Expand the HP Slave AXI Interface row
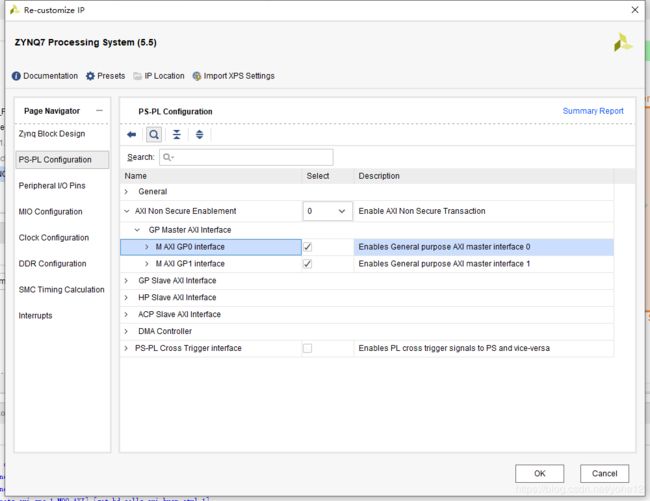 [x=126, y=298]
